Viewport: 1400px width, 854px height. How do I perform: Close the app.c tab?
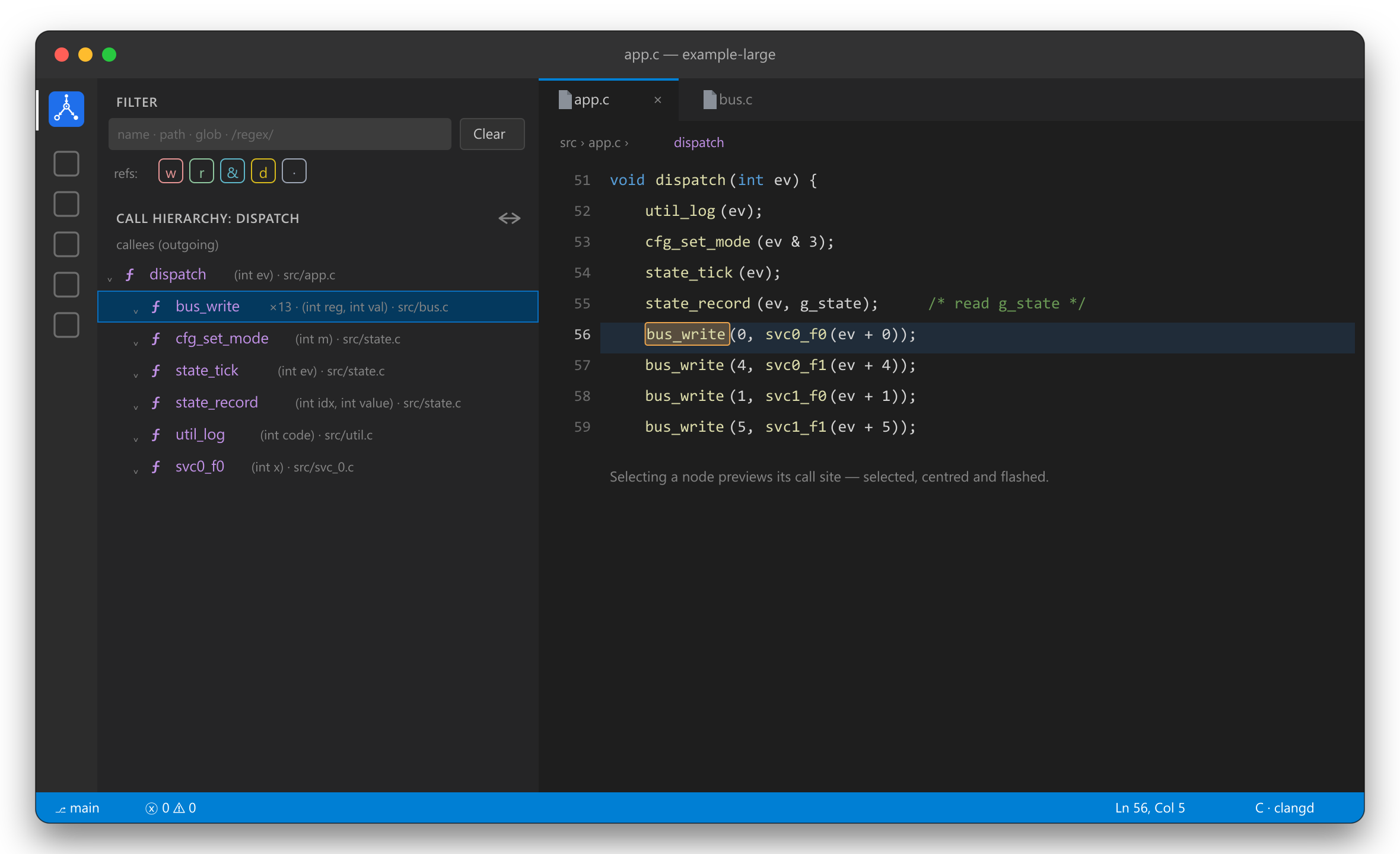click(x=658, y=100)
